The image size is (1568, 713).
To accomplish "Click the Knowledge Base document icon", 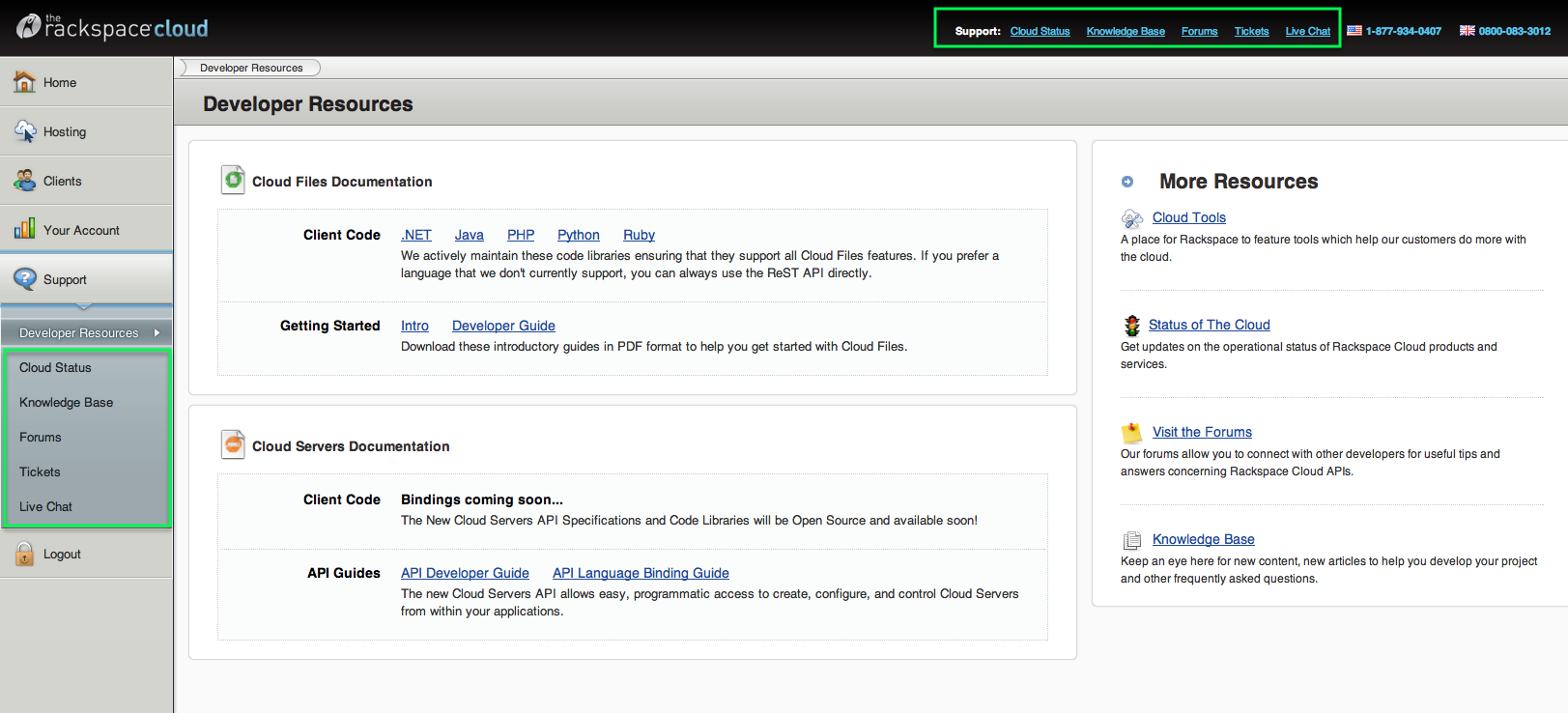I will pyautogui.click(x=1132, y=540).
